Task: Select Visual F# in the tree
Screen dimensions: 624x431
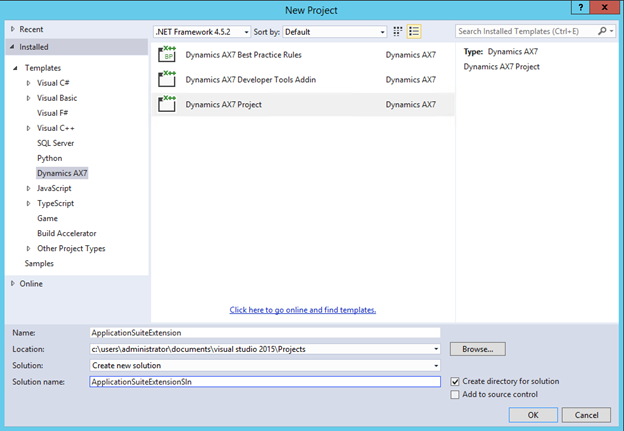Action: click(x=53, y=113)
